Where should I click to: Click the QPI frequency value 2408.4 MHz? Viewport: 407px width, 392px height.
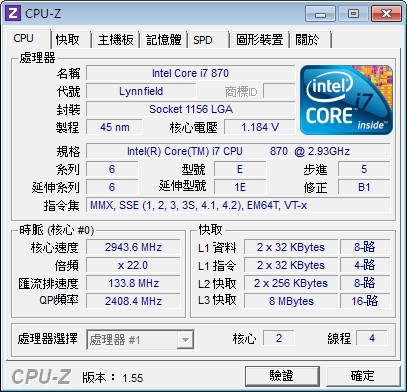pos(133,301)
